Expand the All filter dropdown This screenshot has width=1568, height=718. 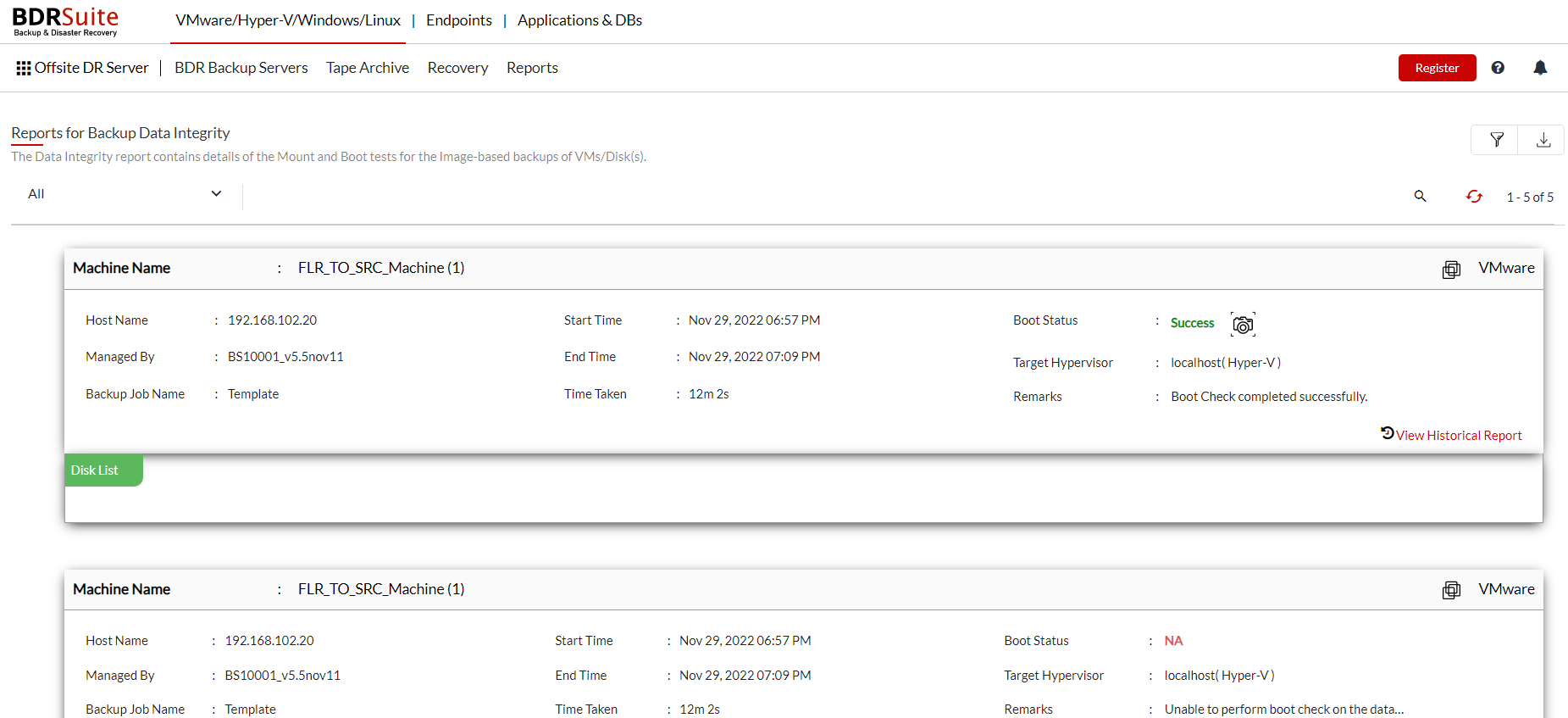click(x=125, y=194)
